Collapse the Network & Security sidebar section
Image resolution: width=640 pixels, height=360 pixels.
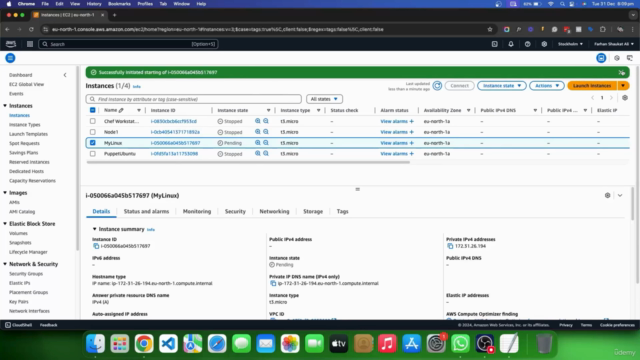5,264
